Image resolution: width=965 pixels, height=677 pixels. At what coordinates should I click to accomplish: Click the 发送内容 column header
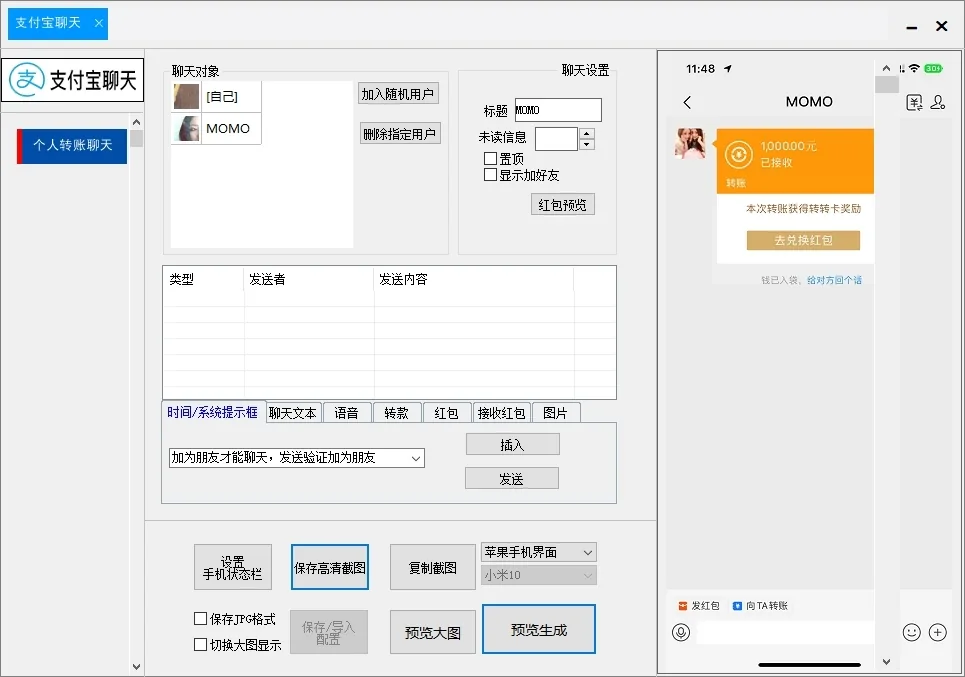point(474,279)
